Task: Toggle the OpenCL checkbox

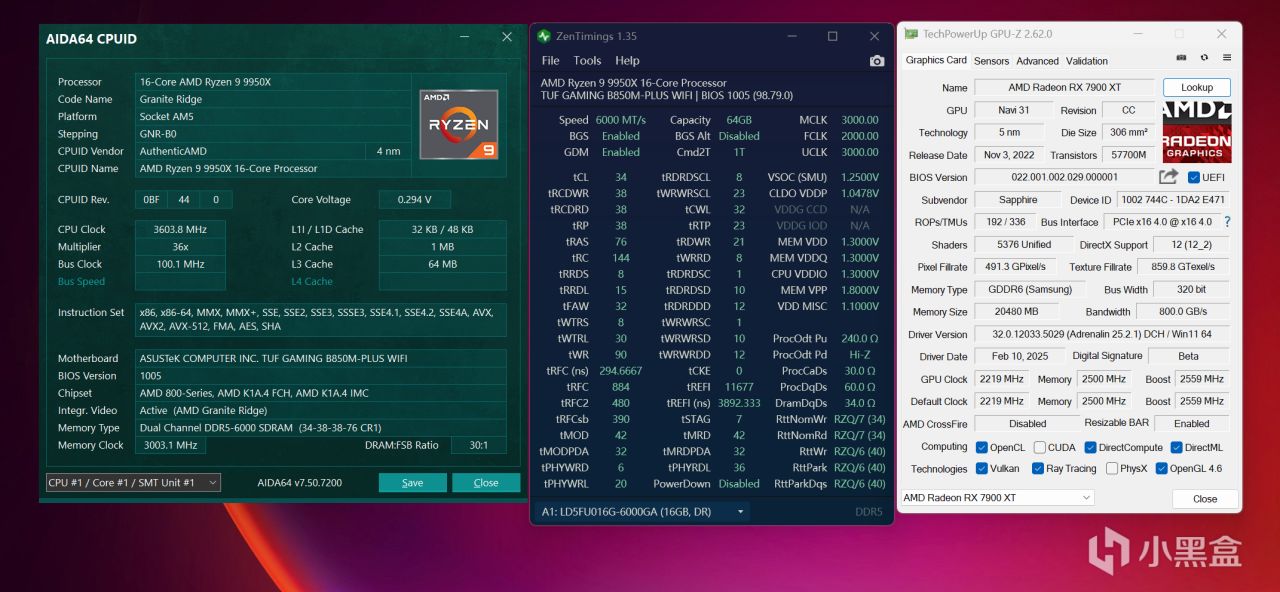Action: (x=981, y=447)
